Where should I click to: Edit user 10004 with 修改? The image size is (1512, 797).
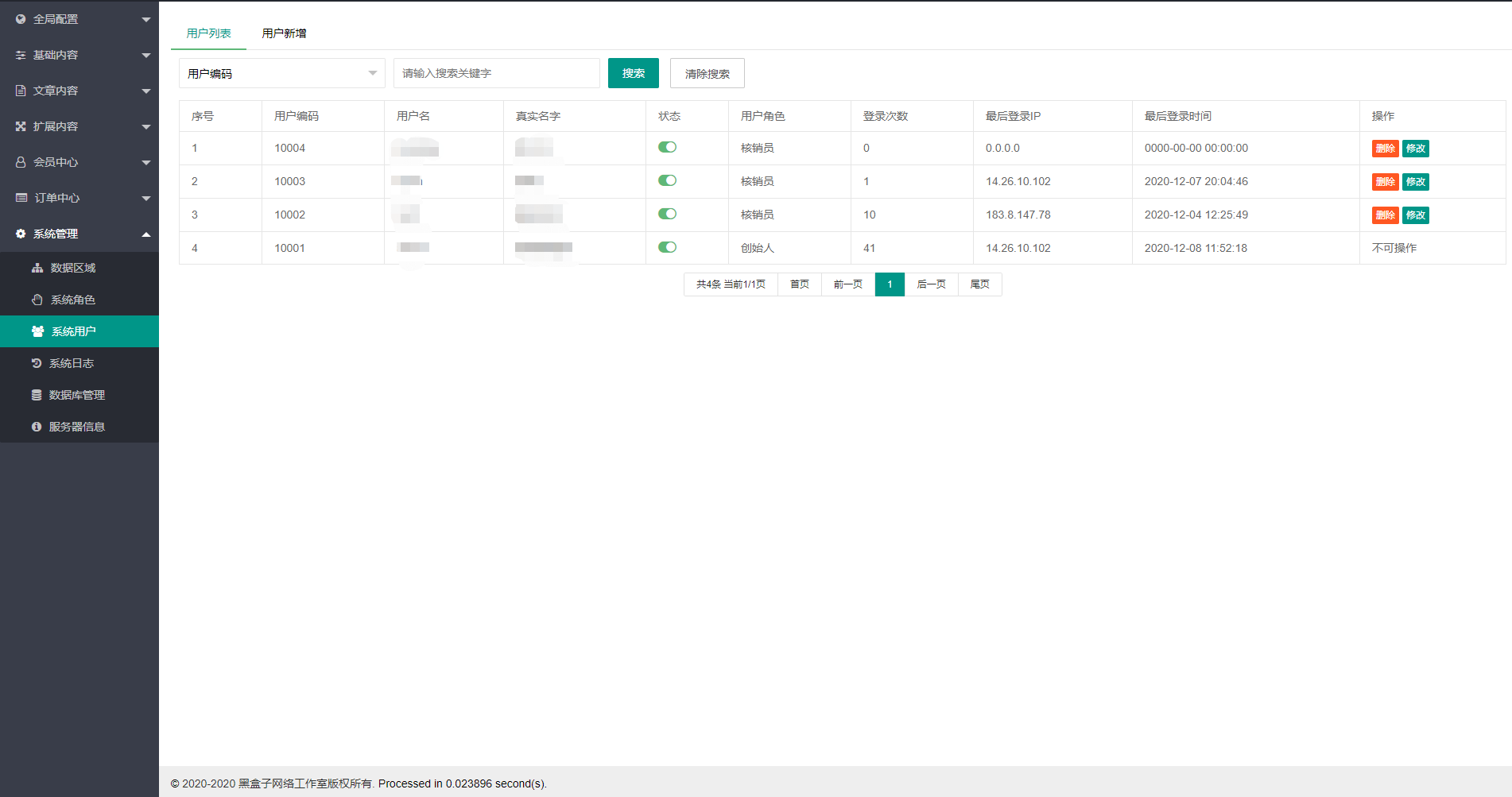(x=1416, y=149)
